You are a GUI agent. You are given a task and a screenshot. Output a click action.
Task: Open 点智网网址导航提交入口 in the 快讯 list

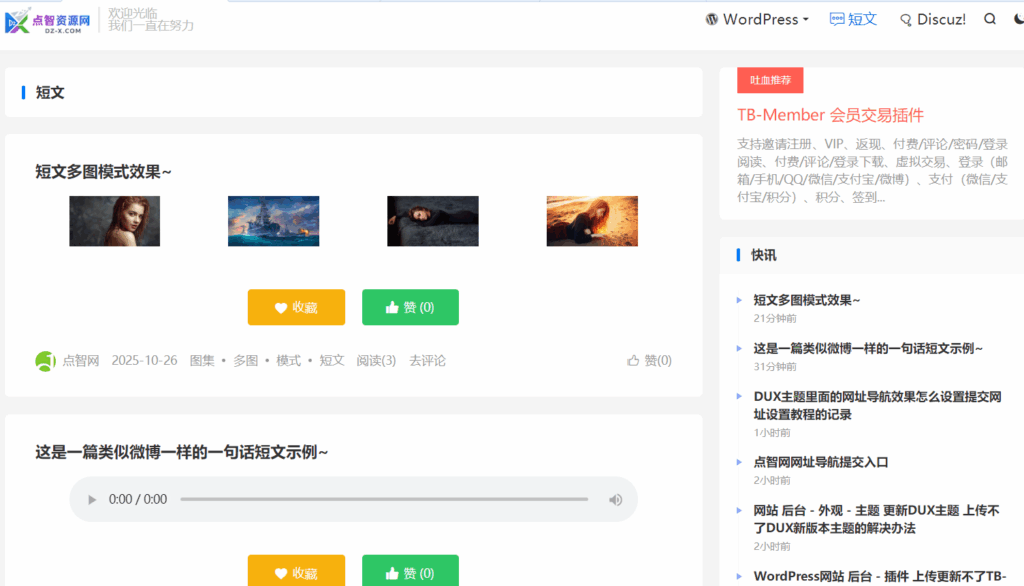point(820,462)
